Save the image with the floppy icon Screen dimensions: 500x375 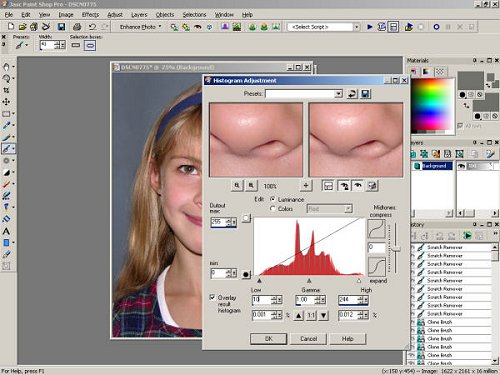(x=61, y=27)
